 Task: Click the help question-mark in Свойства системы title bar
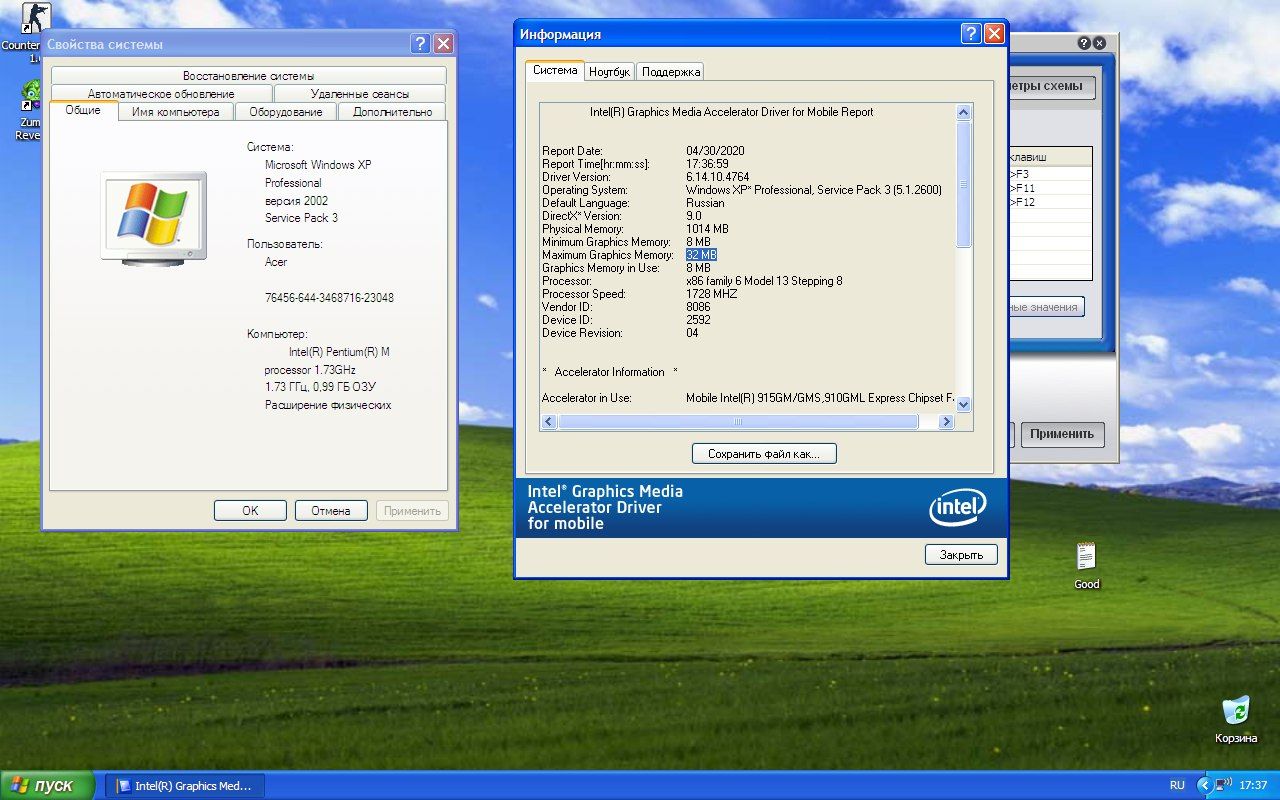pos(421,44)
